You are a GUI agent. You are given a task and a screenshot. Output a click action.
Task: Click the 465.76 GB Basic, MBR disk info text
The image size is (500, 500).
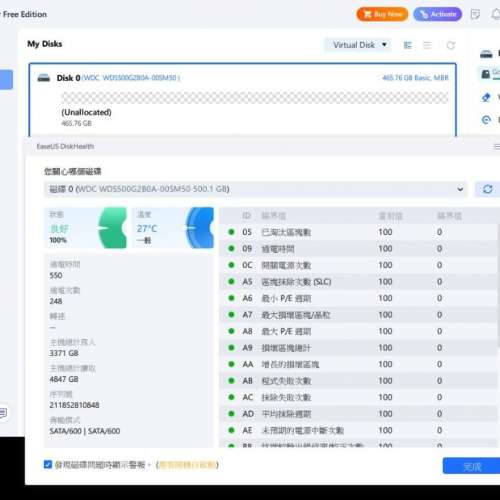coord(415,78)
